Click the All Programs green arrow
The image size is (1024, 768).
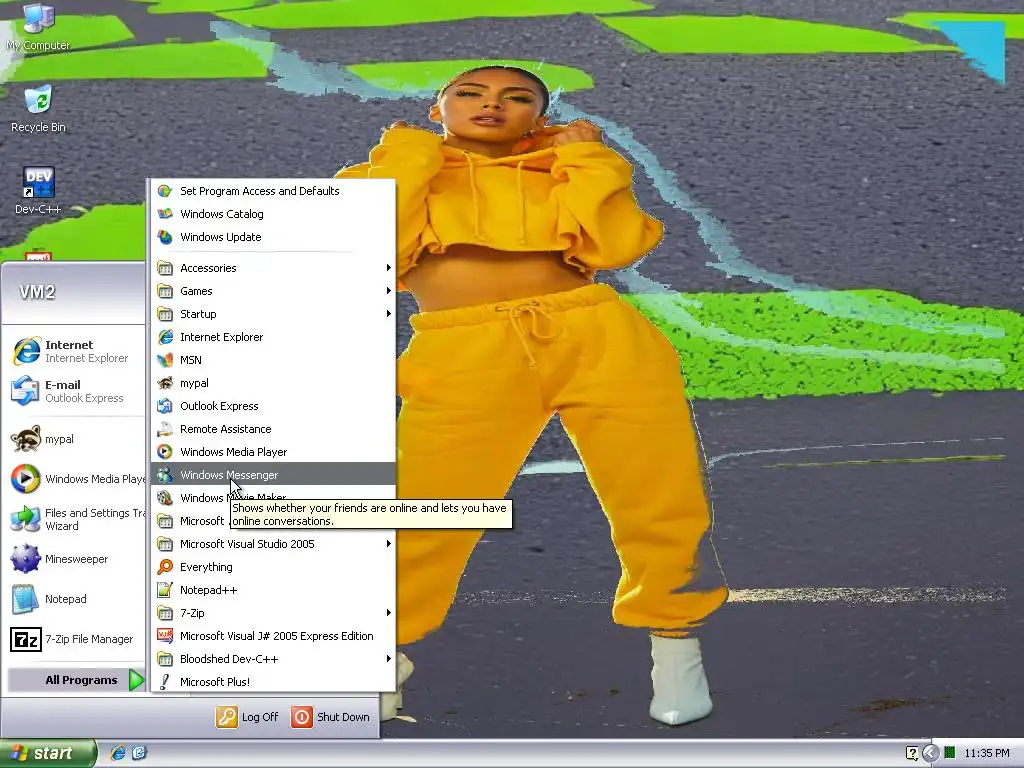[x=136, y=680]
